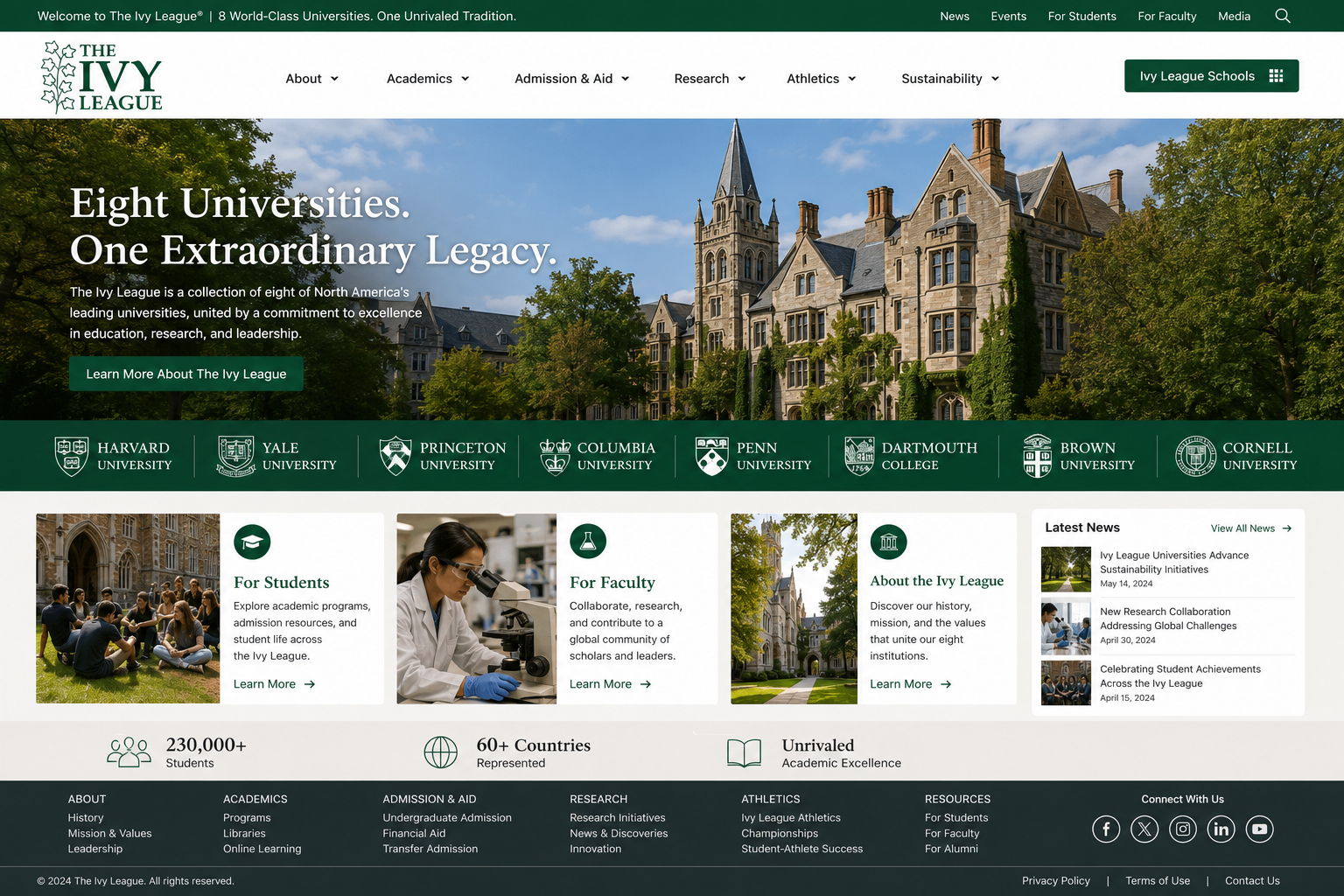Open Student-Athlete Success footer link
The width and height of the screenshot is (1344, 896).
click(x=802, y=849)
